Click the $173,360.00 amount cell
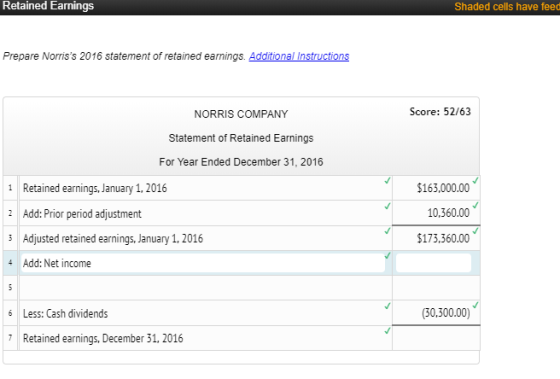This screenshot has width=560, height=379. click(x=436, y=238)
